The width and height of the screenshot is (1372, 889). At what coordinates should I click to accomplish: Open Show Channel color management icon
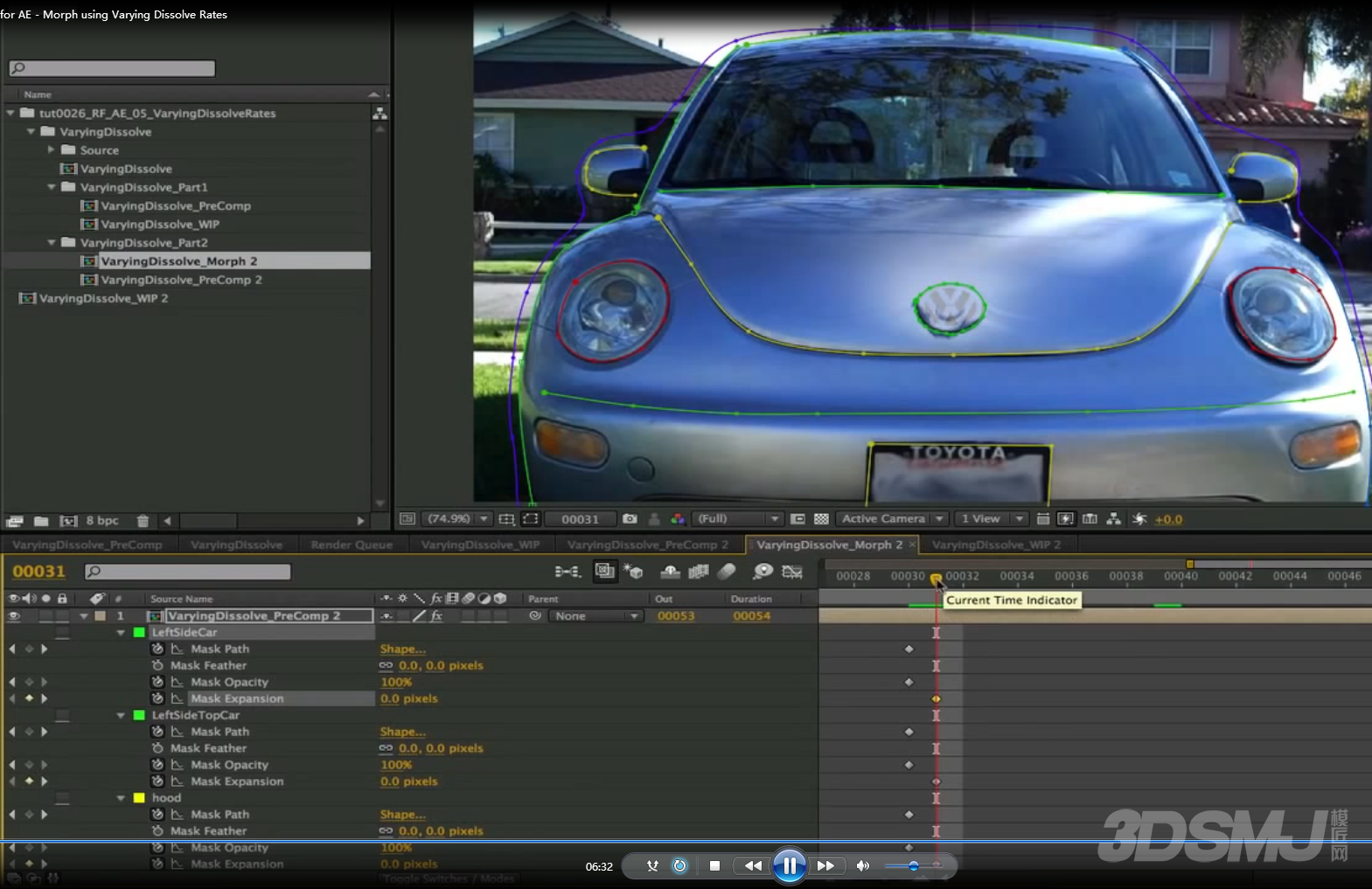click(678, 518)
